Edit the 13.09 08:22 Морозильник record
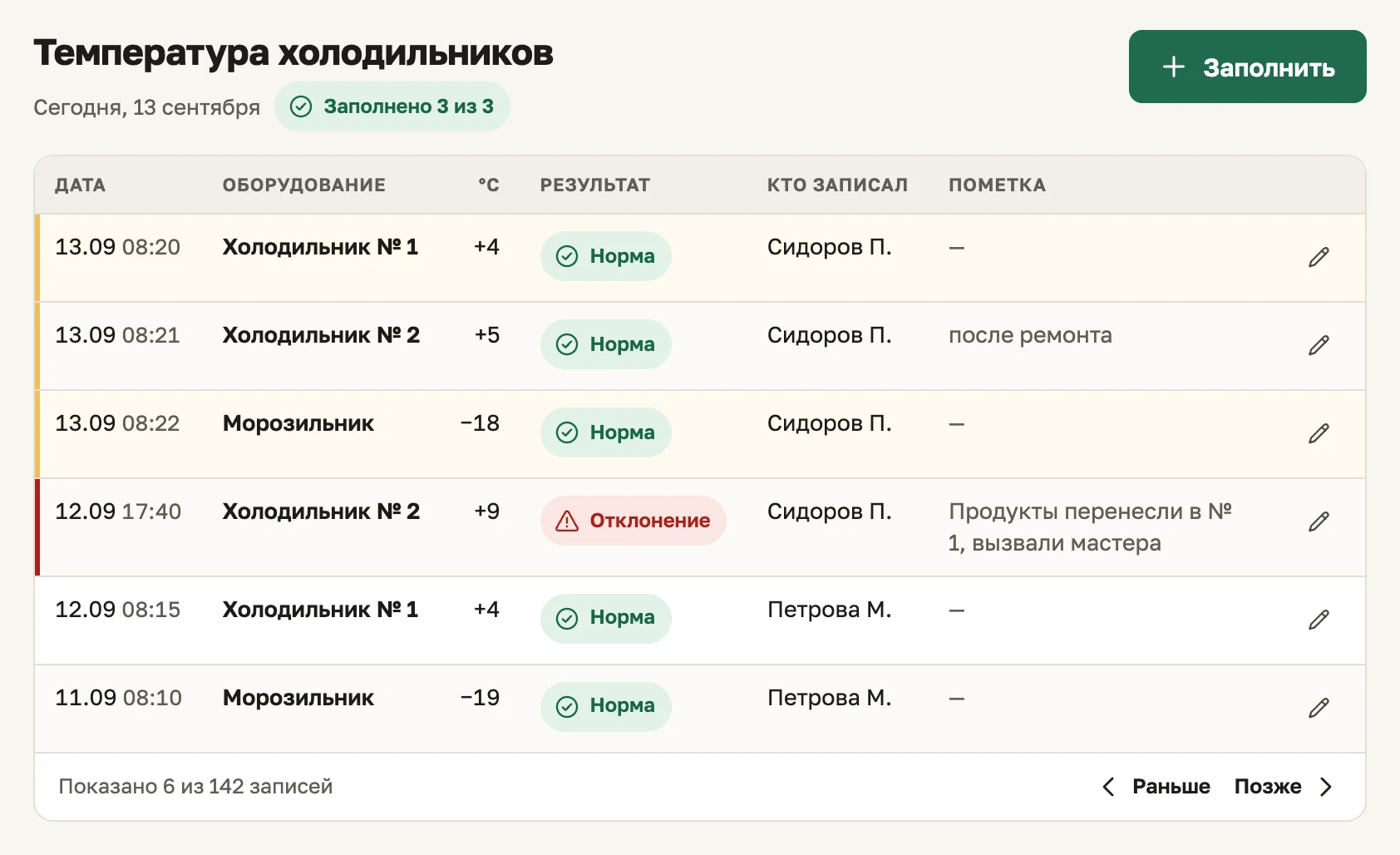 [1319, 433]
